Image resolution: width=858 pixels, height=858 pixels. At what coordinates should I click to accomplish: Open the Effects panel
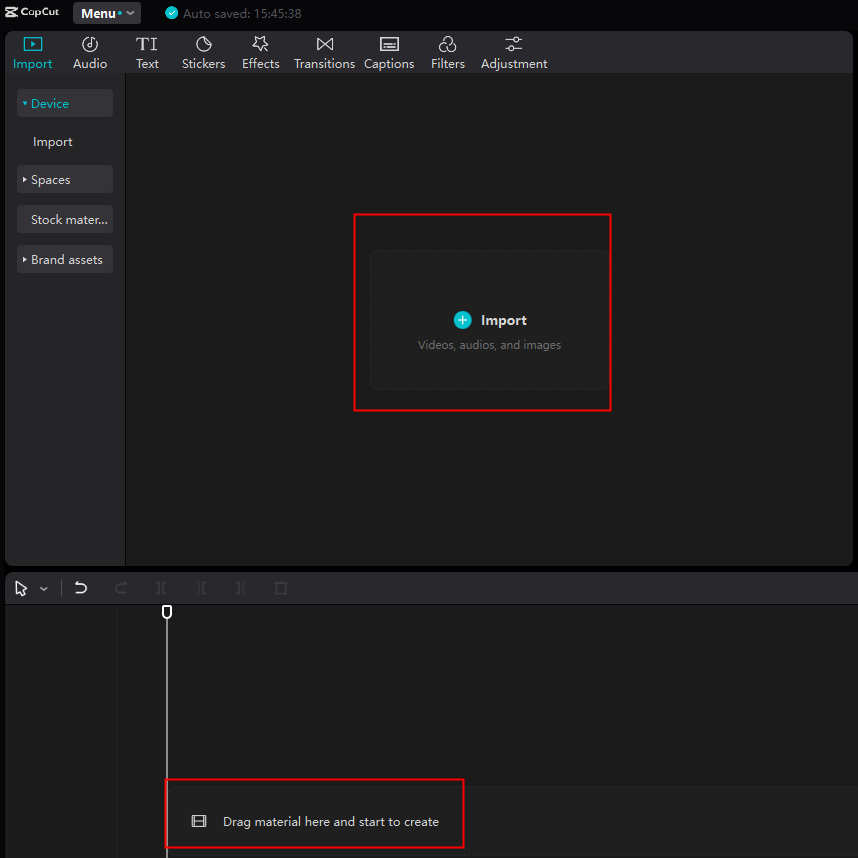point(260,51)
